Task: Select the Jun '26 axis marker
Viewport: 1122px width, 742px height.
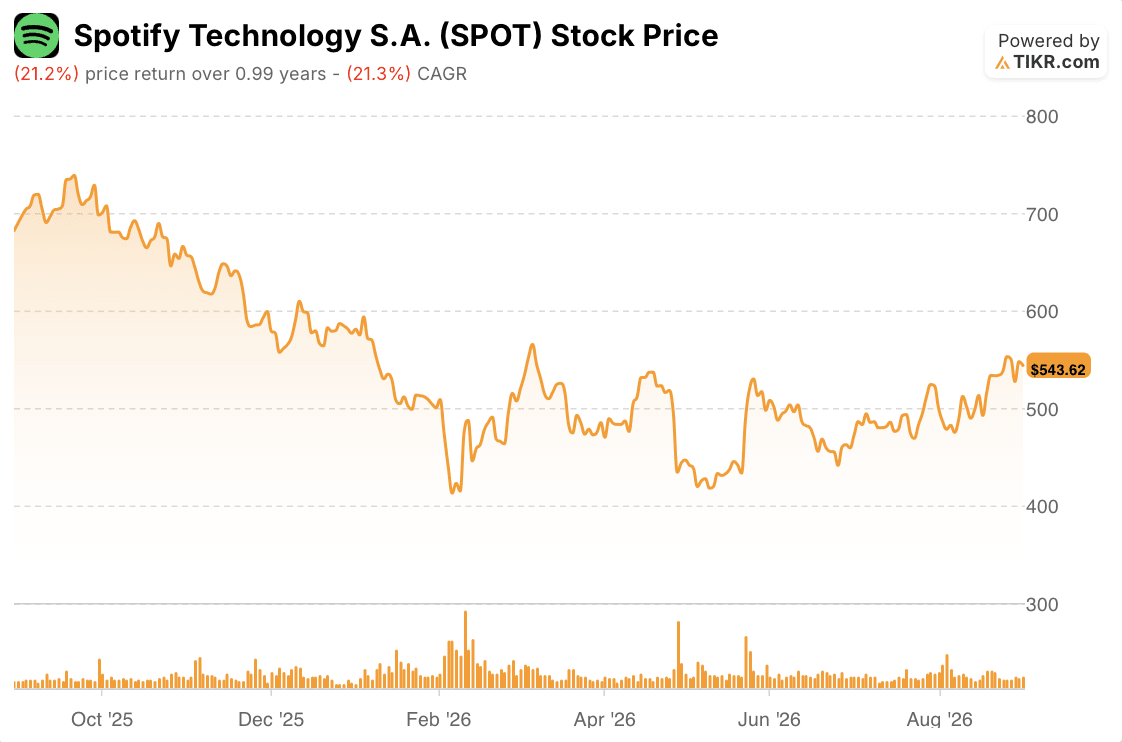Action: tap(769, 719)
